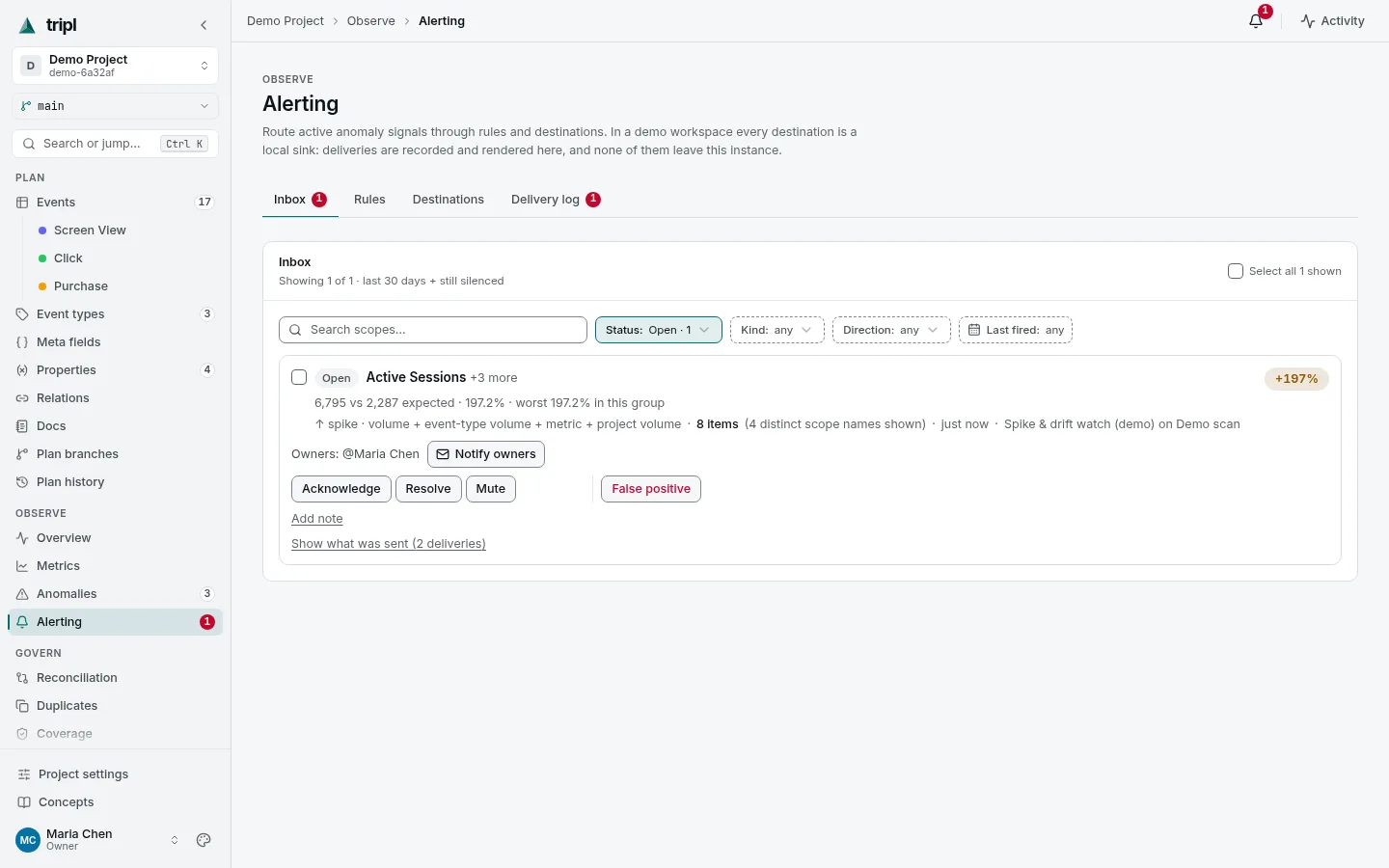Go to Event types

pyautogui.click(x=116, y=314)
